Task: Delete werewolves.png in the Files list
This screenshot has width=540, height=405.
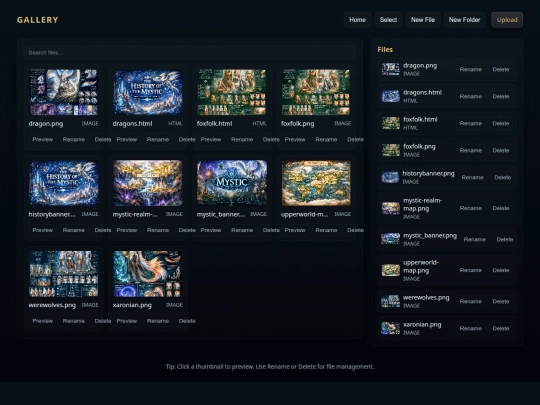Action: click(501, 301)
